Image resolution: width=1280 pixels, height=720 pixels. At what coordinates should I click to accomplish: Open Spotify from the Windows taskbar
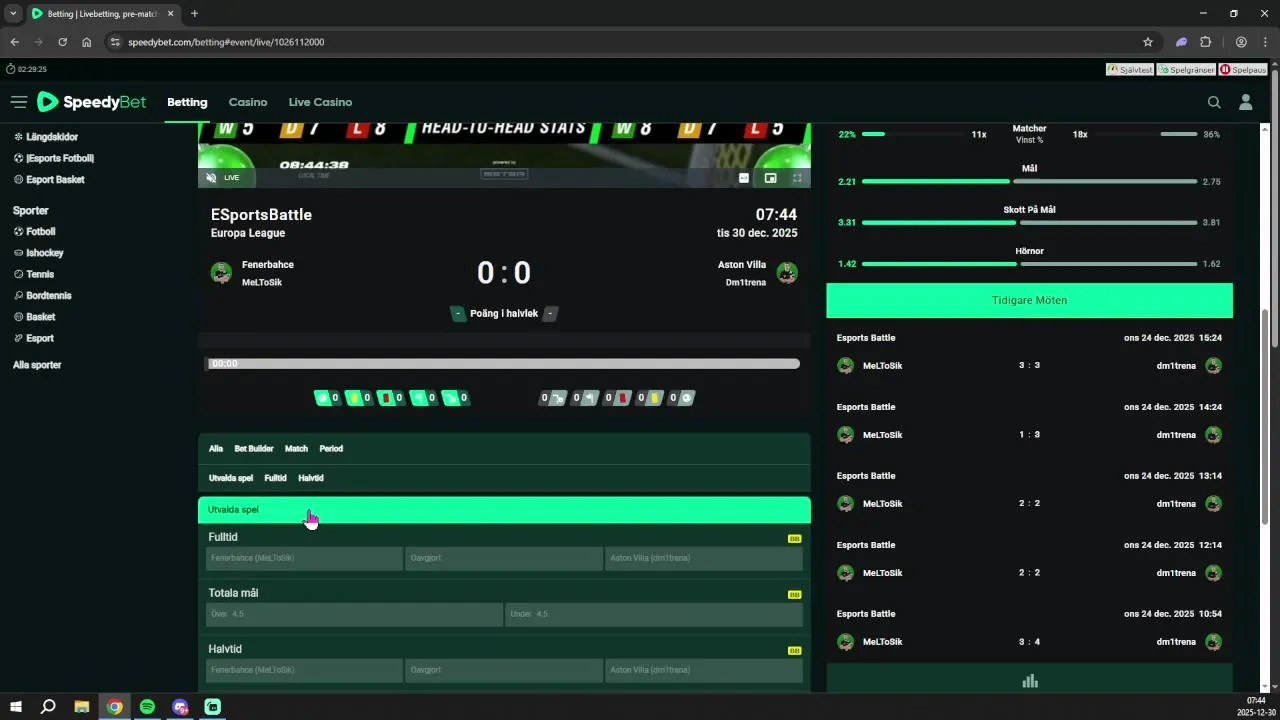coord(147,707)
